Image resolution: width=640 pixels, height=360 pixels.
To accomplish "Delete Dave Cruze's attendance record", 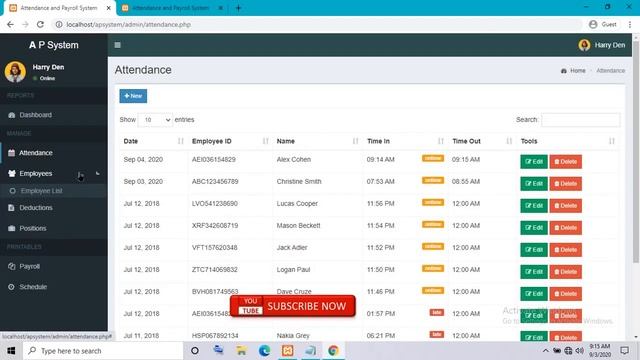I will (x=566, y=294).
